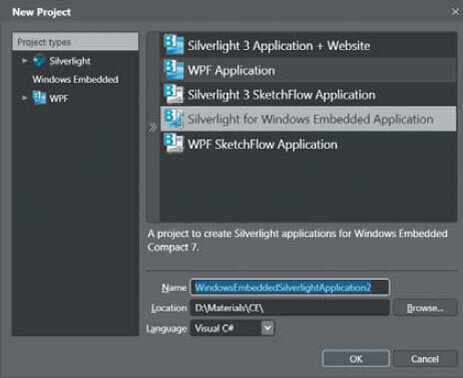This screenshot has height=378, width=463.
Task: Choose Silverlight for Windows Embedded Application template
Action: pyautogui.click(x=308, y=119)
